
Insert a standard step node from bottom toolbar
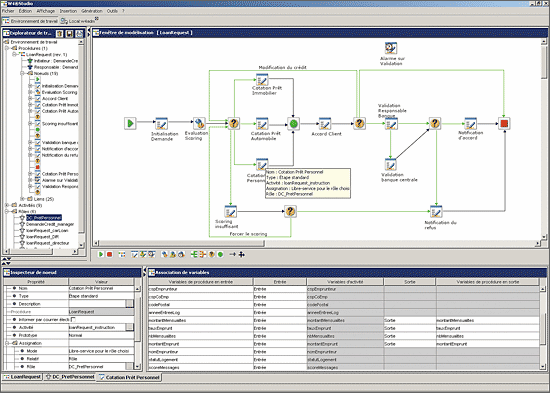point(134,254)
